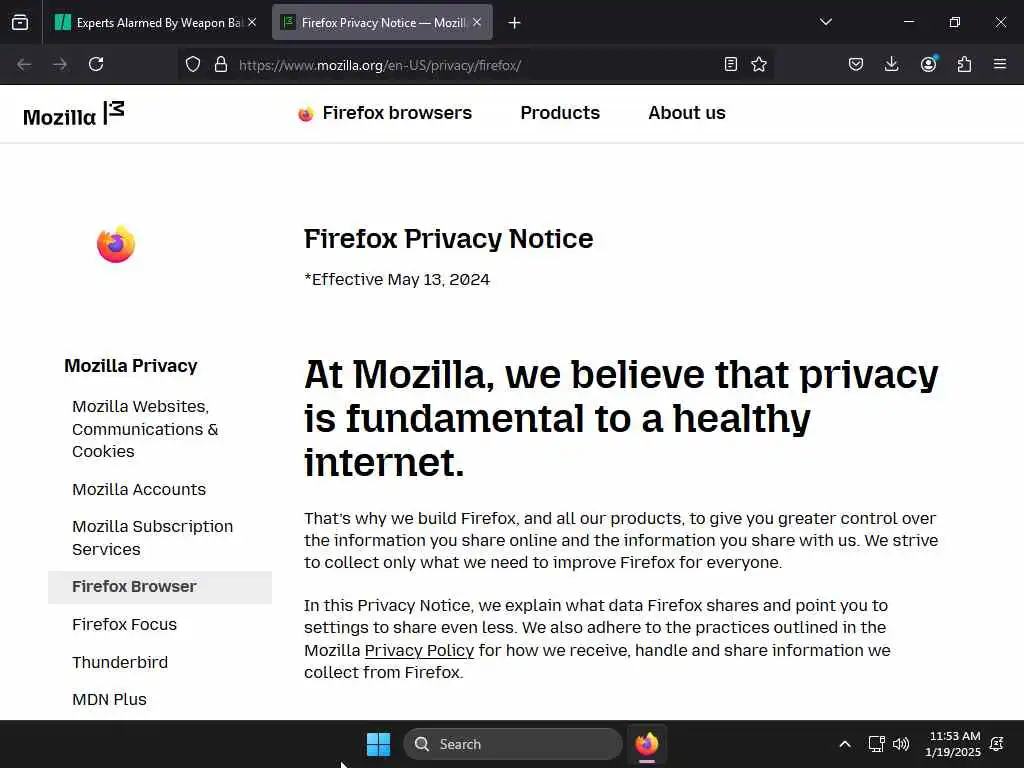1024x768 pixels.
Task: Bookmark this page with the star
Action: pyautogui.click(x=759, y=64)
